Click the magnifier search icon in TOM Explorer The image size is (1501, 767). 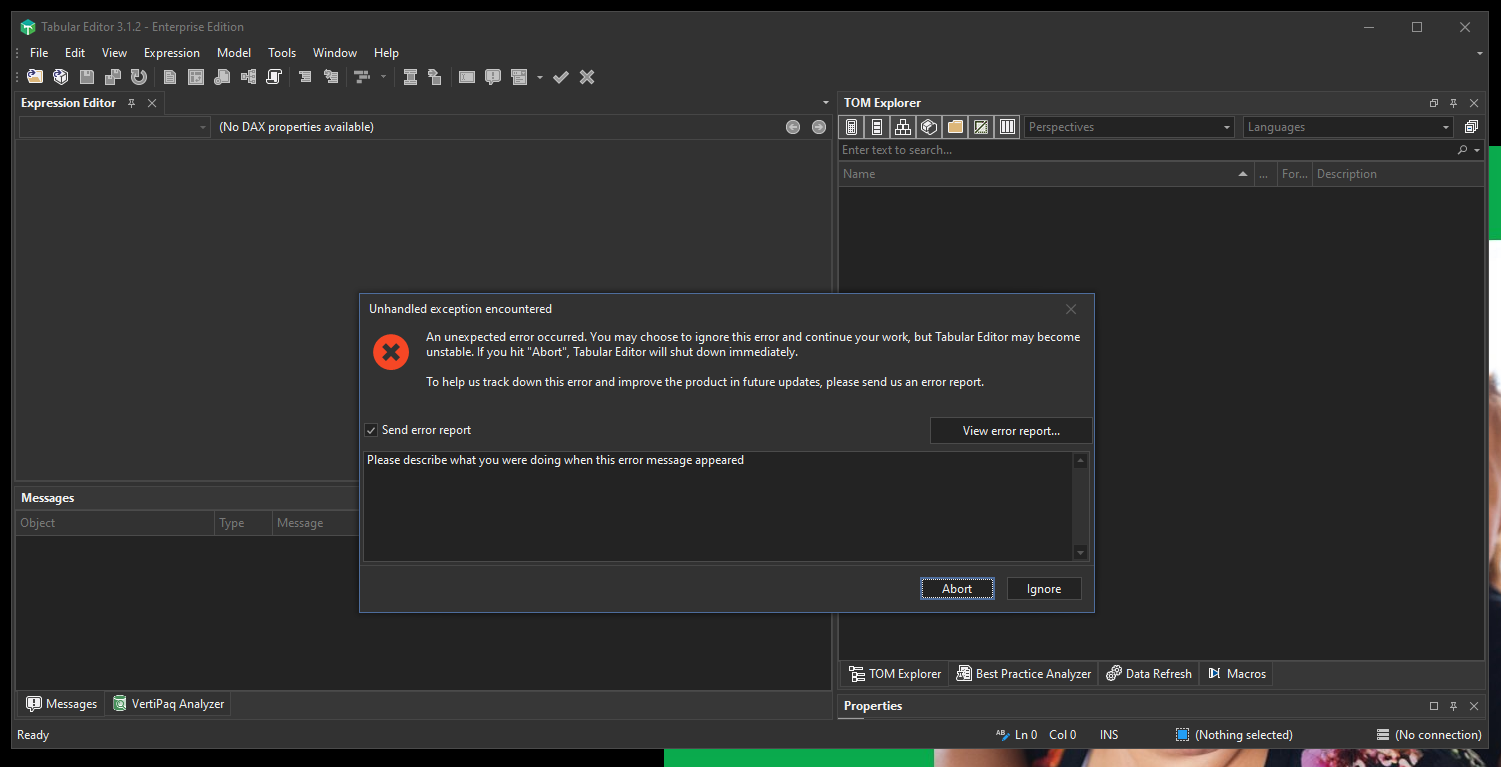(1462, 150)
